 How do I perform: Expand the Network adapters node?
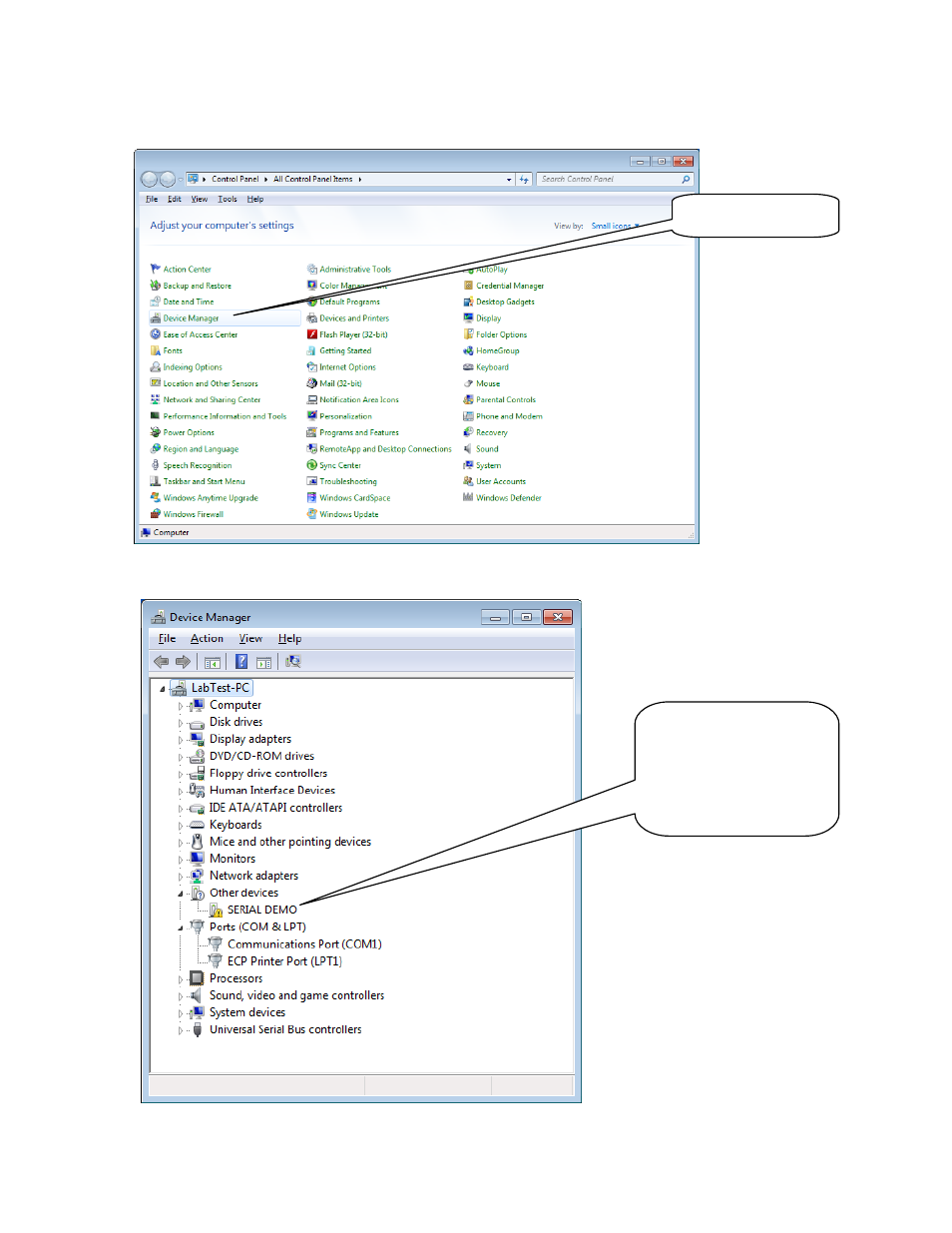[x=181, y=877]
